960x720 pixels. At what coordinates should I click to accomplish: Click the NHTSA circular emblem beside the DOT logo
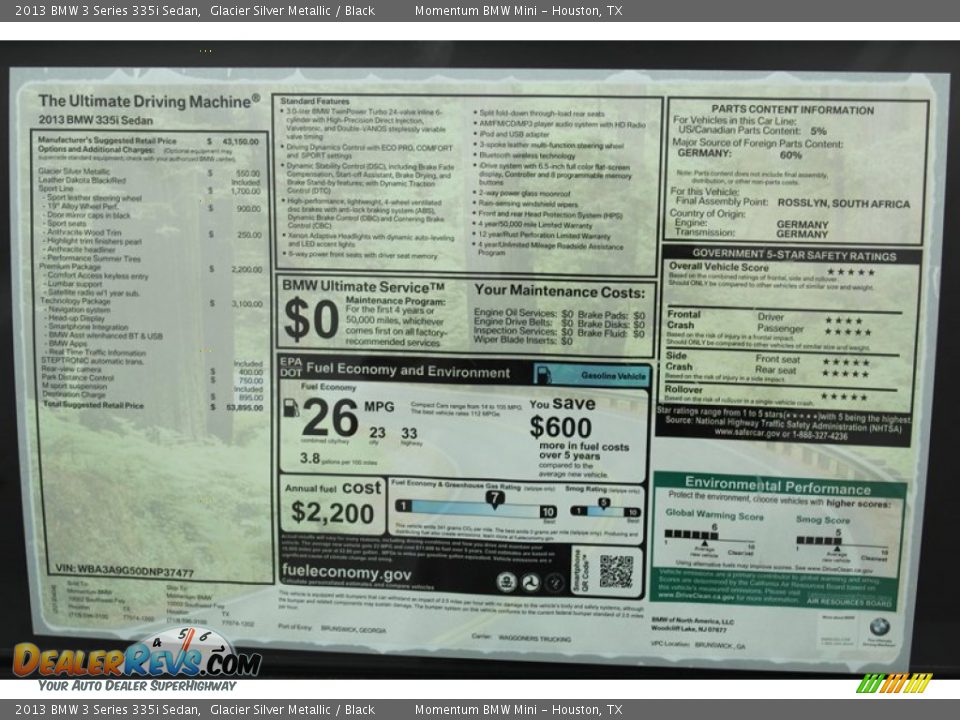[x=556, y=583]
